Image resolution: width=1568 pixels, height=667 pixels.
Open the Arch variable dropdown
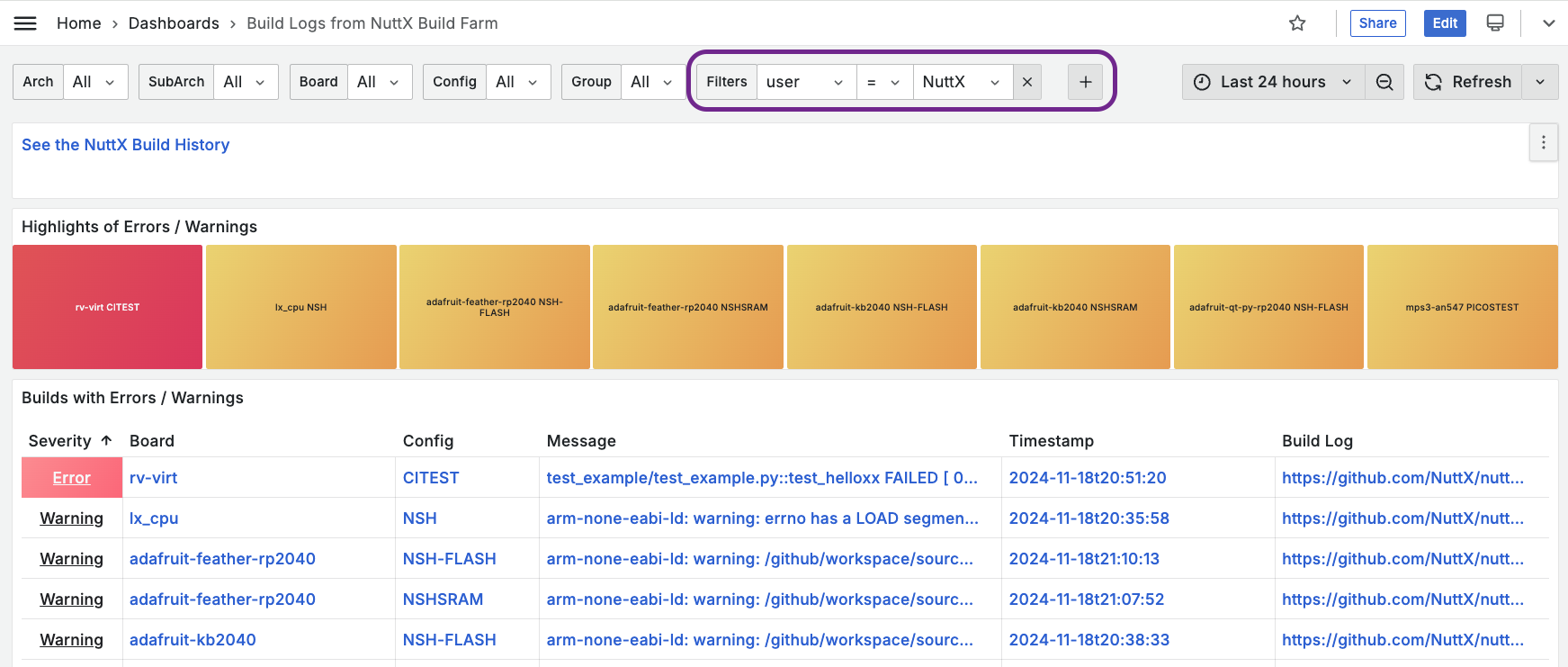95,82
